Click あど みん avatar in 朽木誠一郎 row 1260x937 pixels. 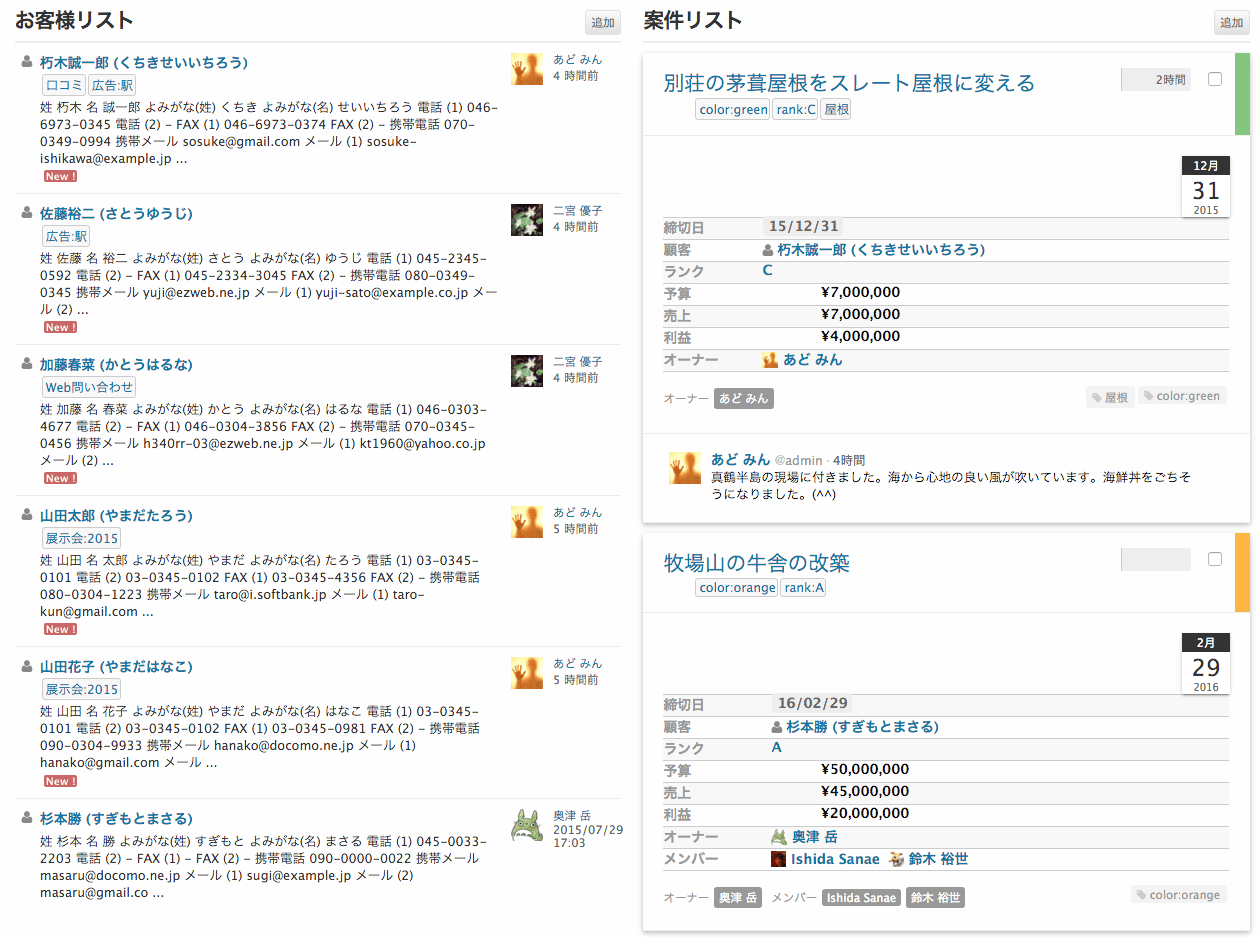[527, 69]
